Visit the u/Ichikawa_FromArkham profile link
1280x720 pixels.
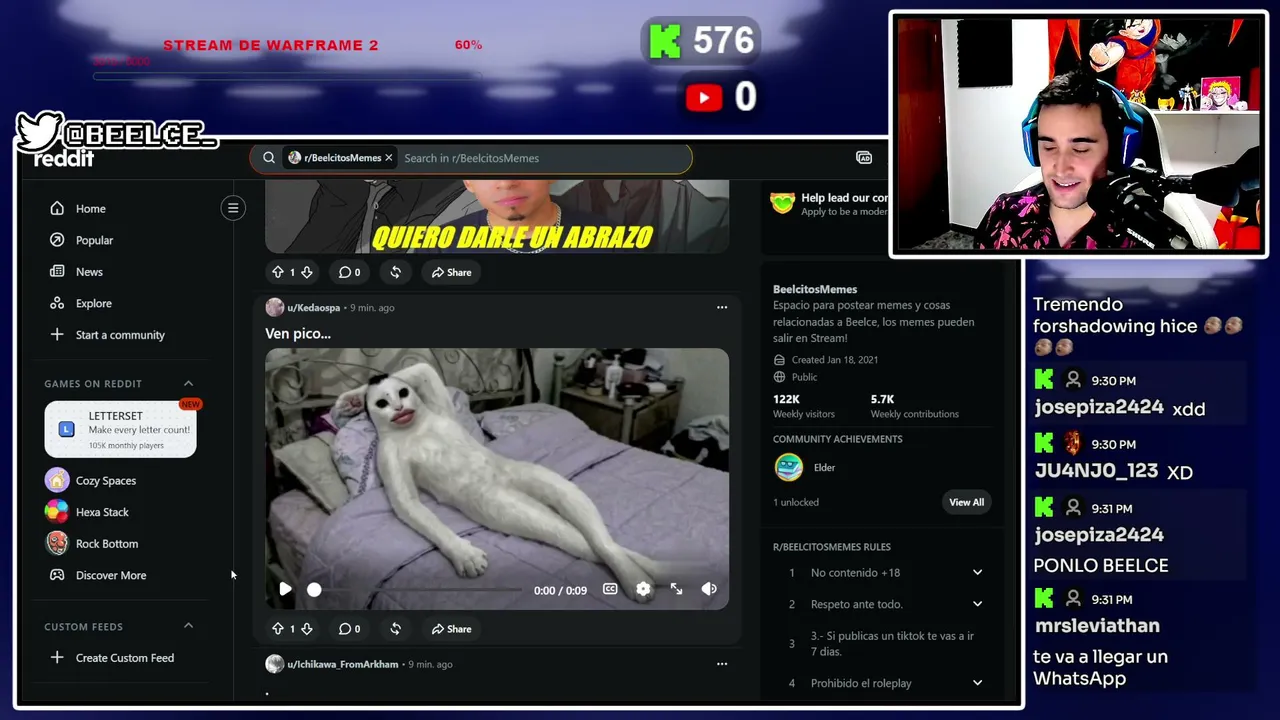(343, 664)
